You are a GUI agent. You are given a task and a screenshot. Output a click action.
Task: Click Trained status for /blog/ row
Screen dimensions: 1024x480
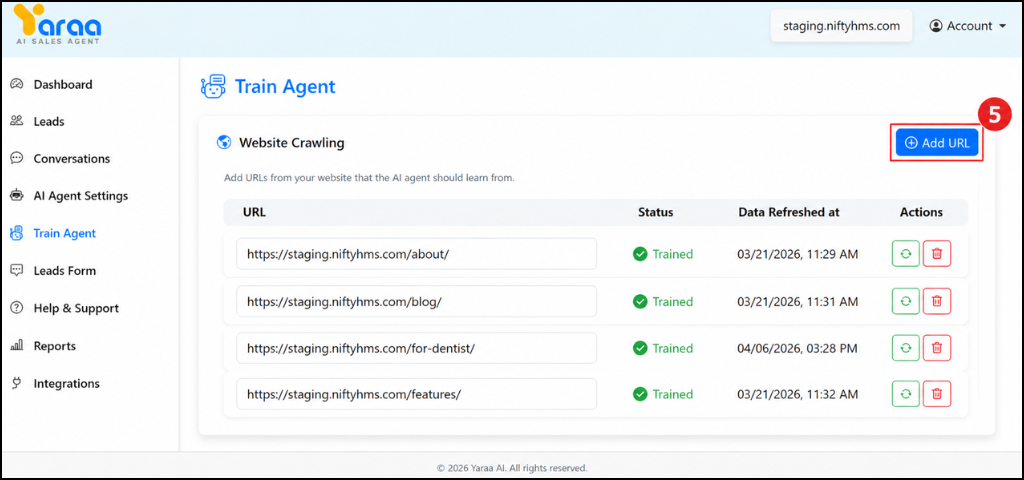[x=663, y=302]
